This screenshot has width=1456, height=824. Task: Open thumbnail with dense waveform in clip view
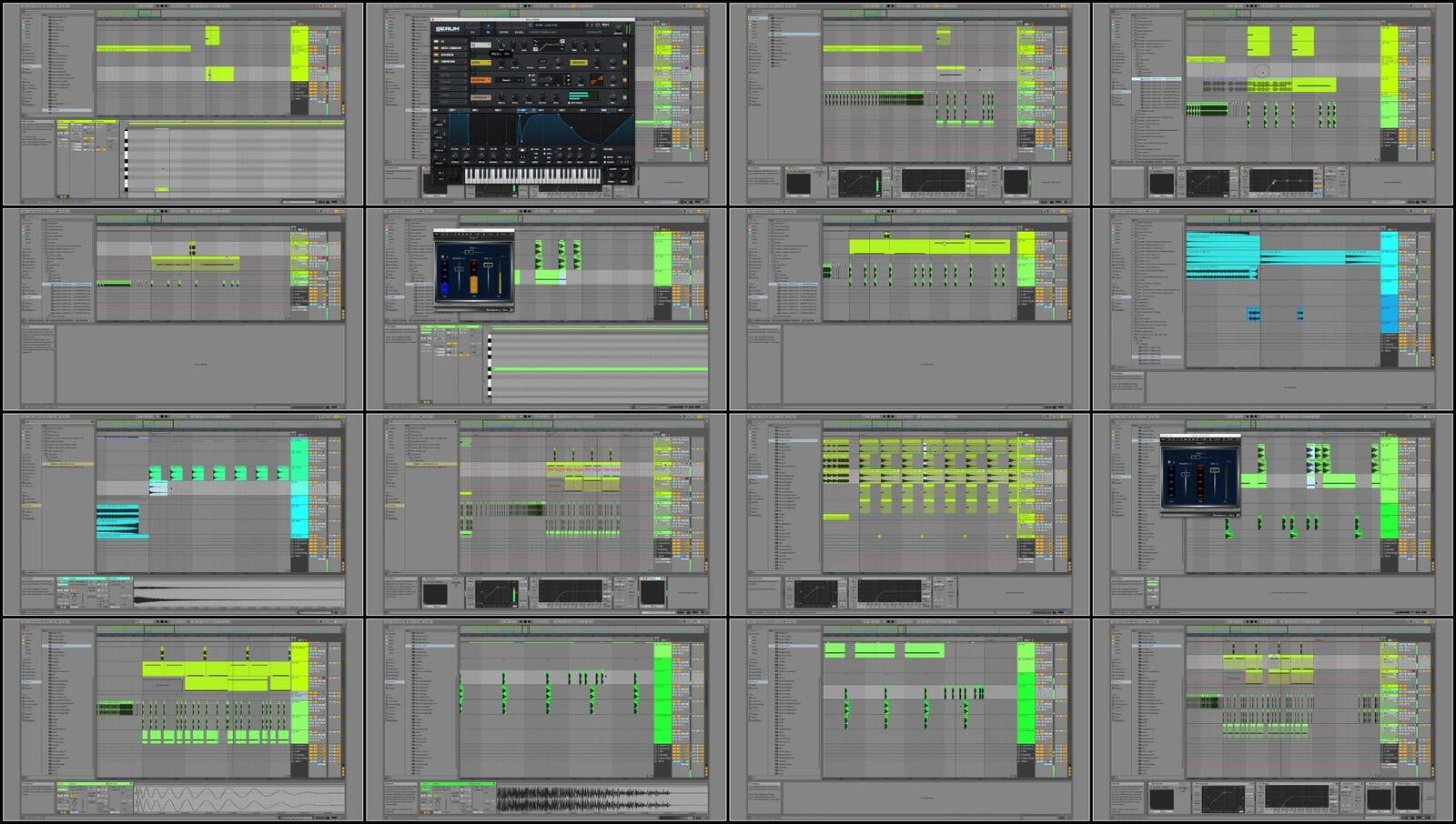546,720
